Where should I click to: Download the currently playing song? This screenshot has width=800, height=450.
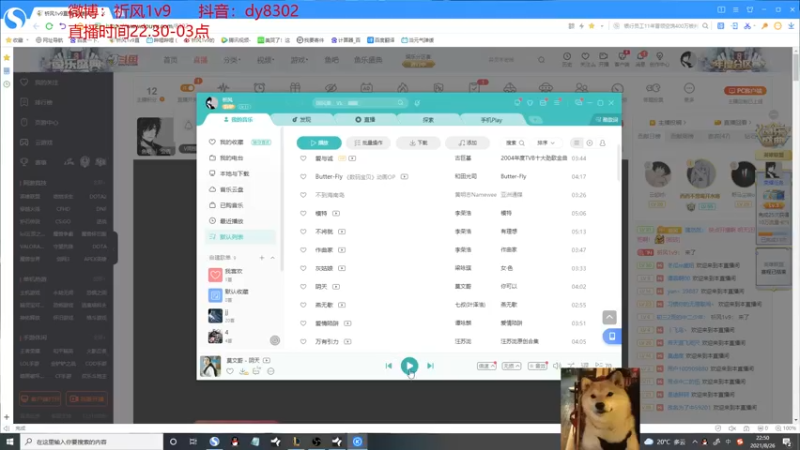(243, 371)
